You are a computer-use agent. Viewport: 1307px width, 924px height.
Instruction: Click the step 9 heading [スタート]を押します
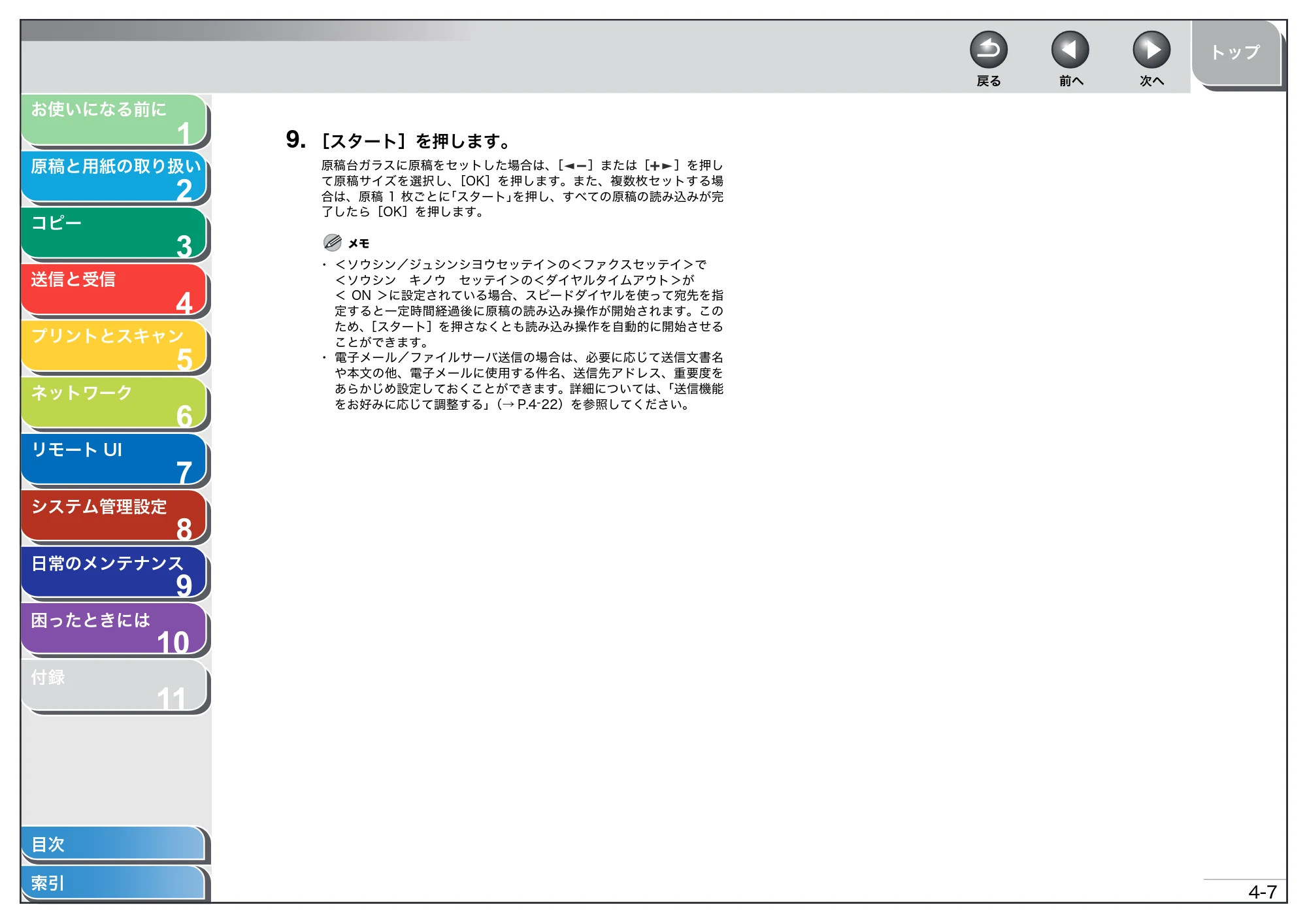tap(416, 141)
